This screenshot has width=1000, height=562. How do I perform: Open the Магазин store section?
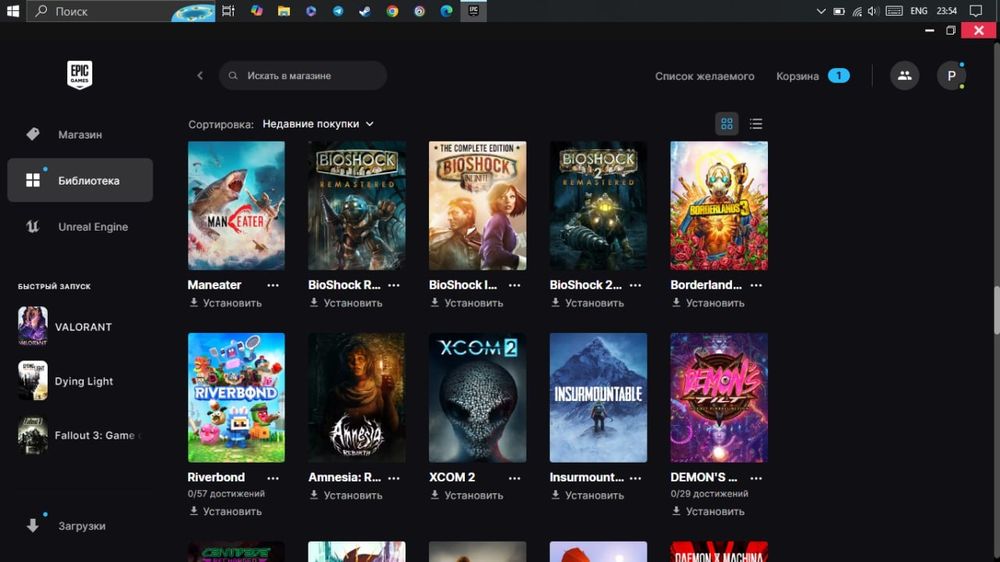(80, 135)
